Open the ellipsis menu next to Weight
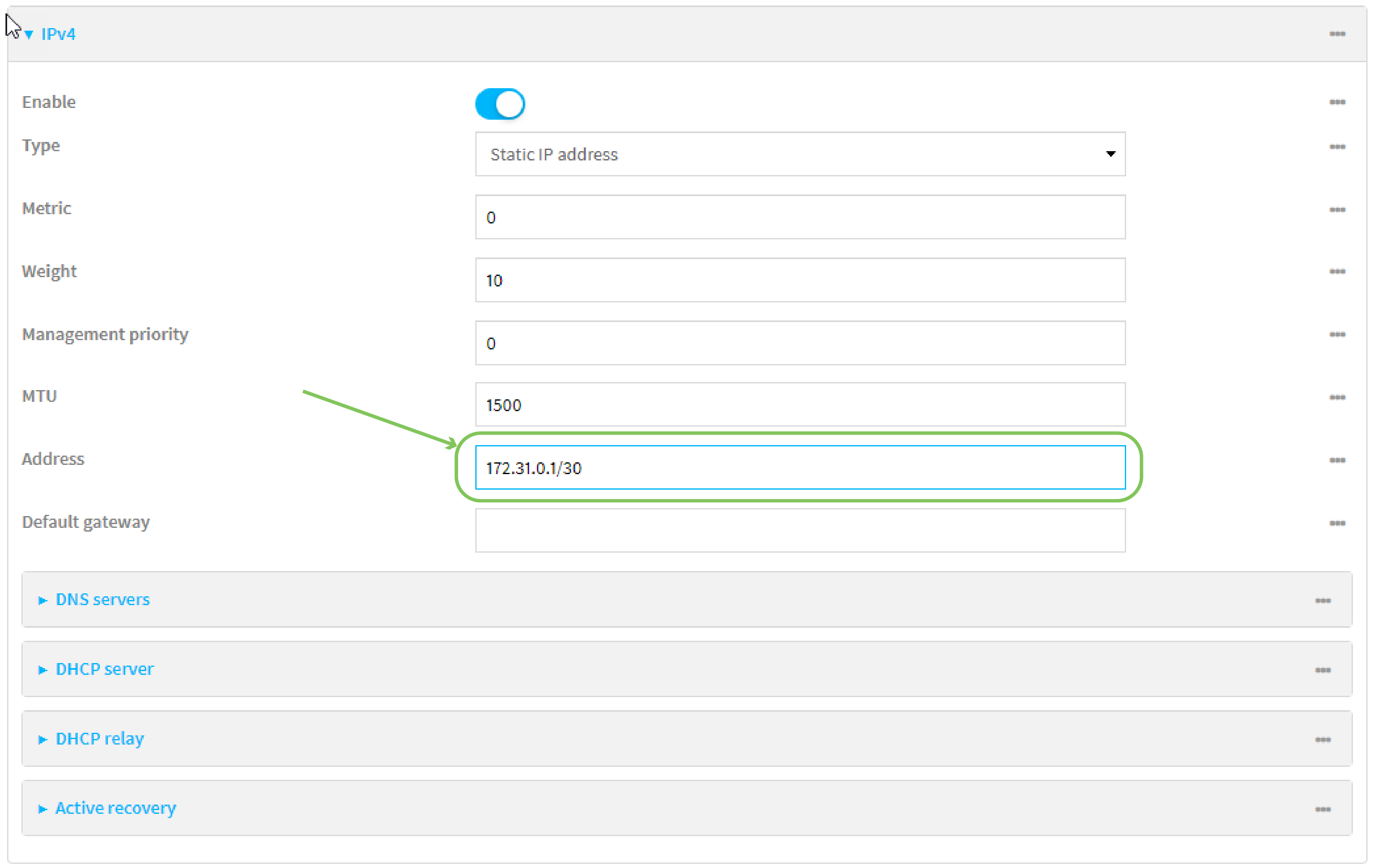The image size is (1373, 868). pyautogui.click(x=1337, y=271)
